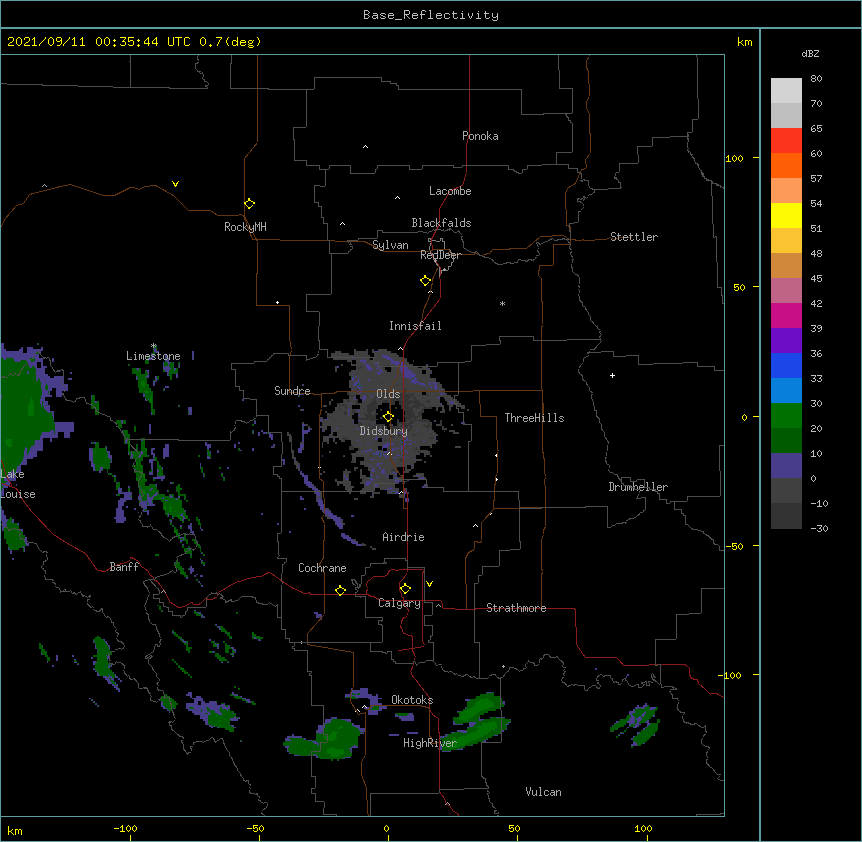Click the Base_Reflectivity title text

click(430, 15)
